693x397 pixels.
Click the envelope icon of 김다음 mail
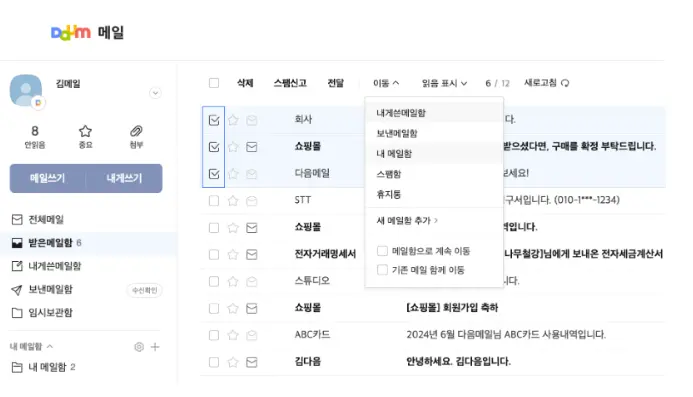tap(252, 363)
